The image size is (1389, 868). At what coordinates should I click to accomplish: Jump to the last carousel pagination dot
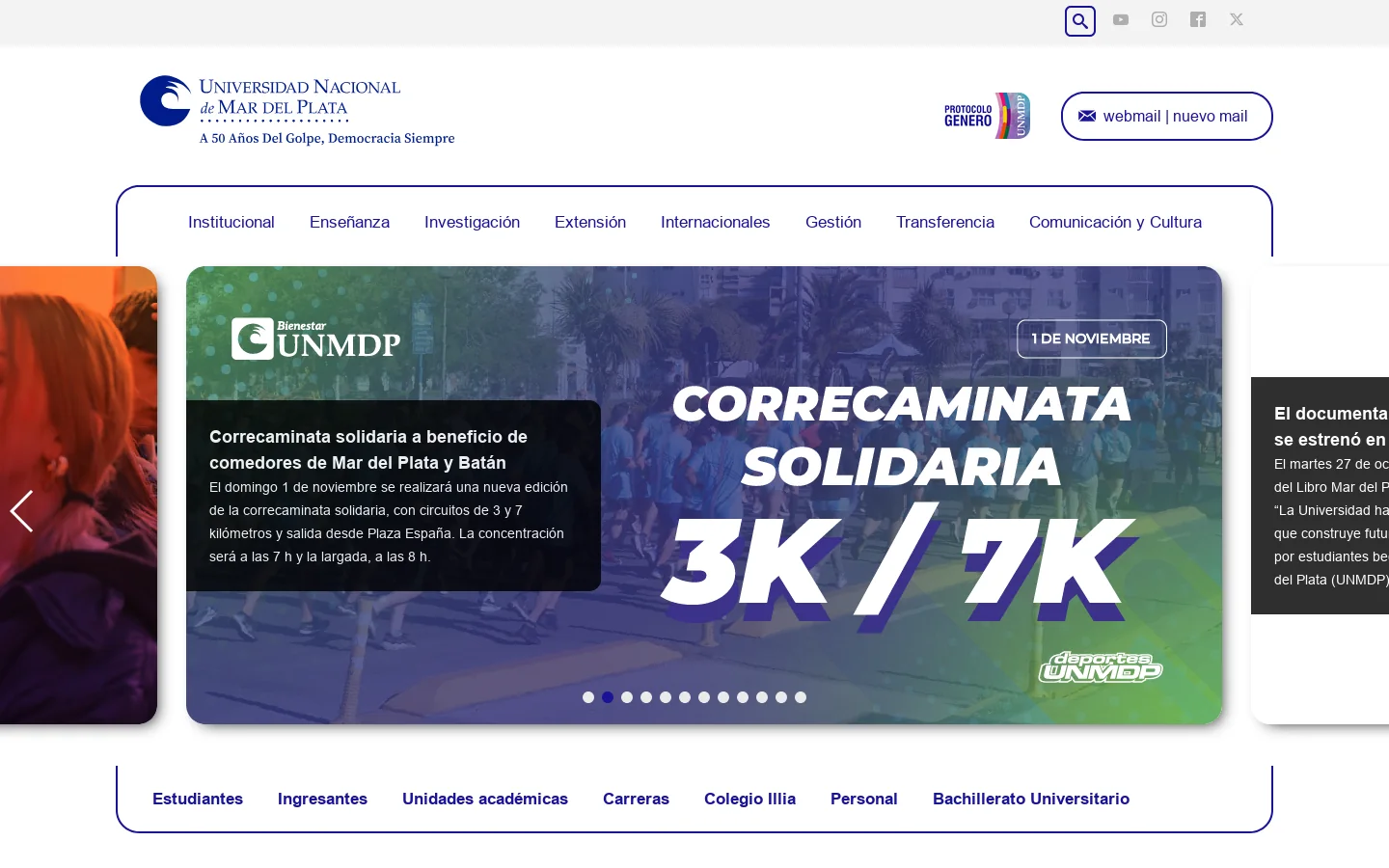click(801, 697)
